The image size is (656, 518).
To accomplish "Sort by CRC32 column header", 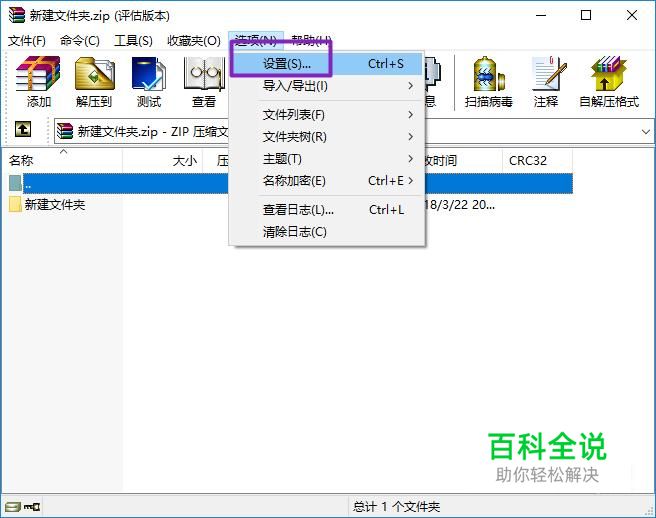I will [x=537, y=161].
